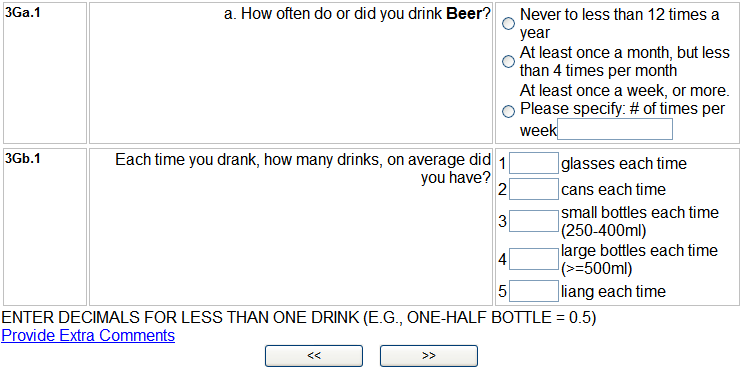Click the glasses each time input box
This screenshot has width=745, height=377.
pos(534,163)
